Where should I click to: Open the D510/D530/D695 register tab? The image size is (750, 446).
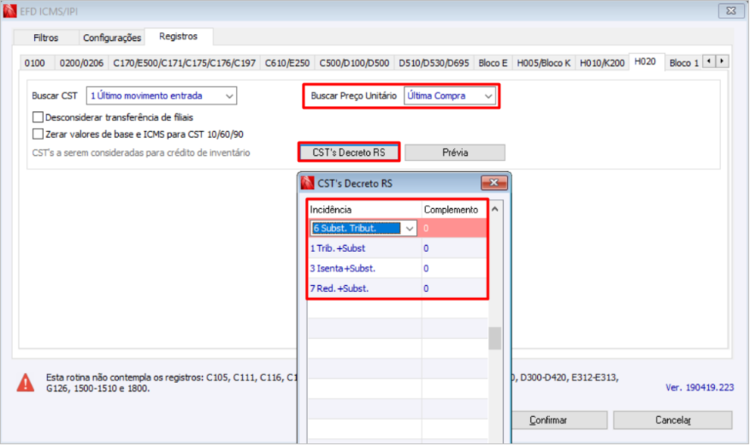point(434,63)
